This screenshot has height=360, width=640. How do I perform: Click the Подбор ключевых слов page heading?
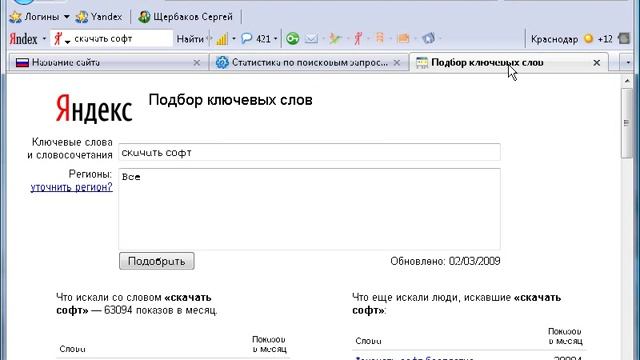click(231, 100)
